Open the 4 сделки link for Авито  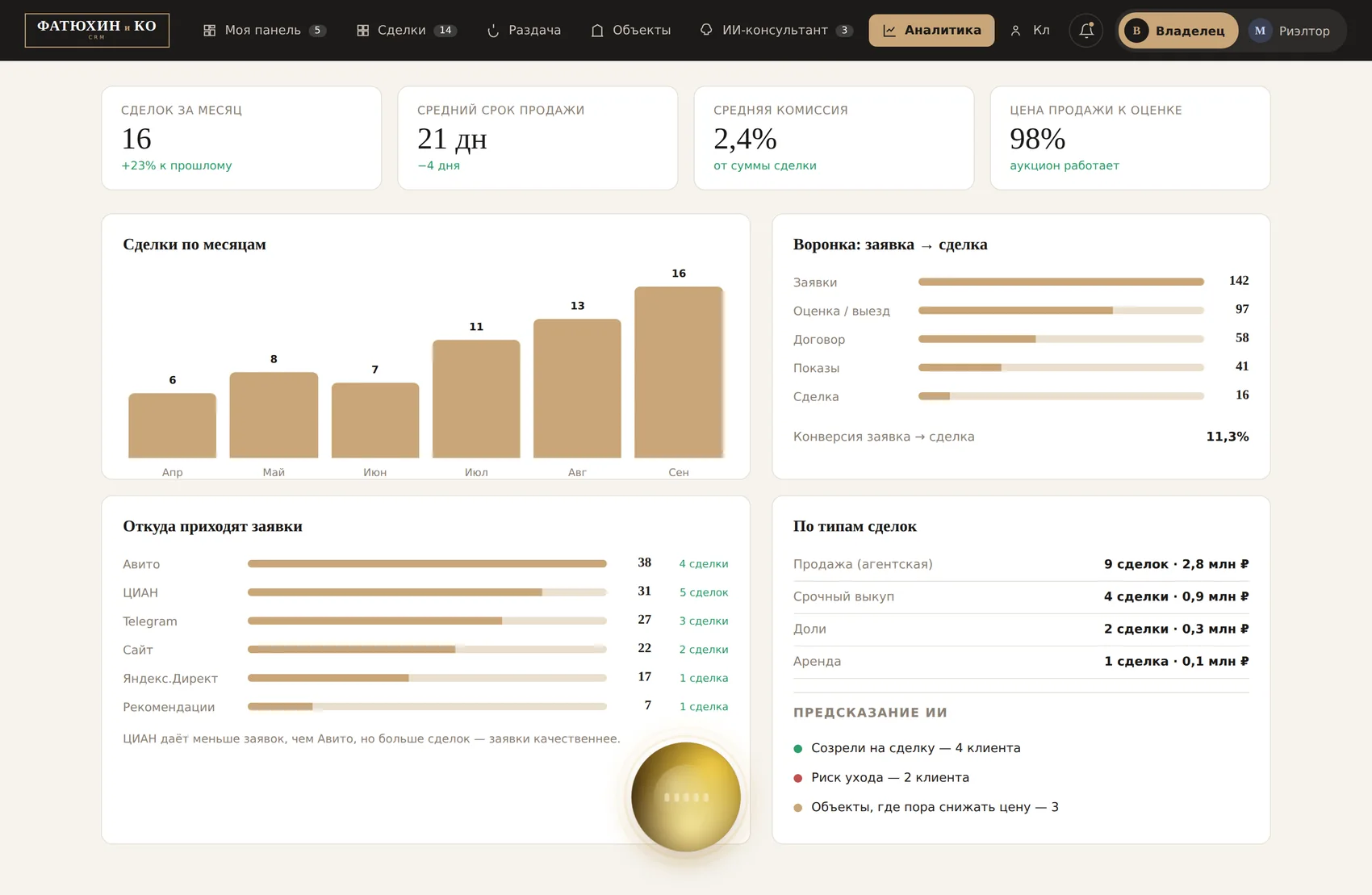[704, 564]
